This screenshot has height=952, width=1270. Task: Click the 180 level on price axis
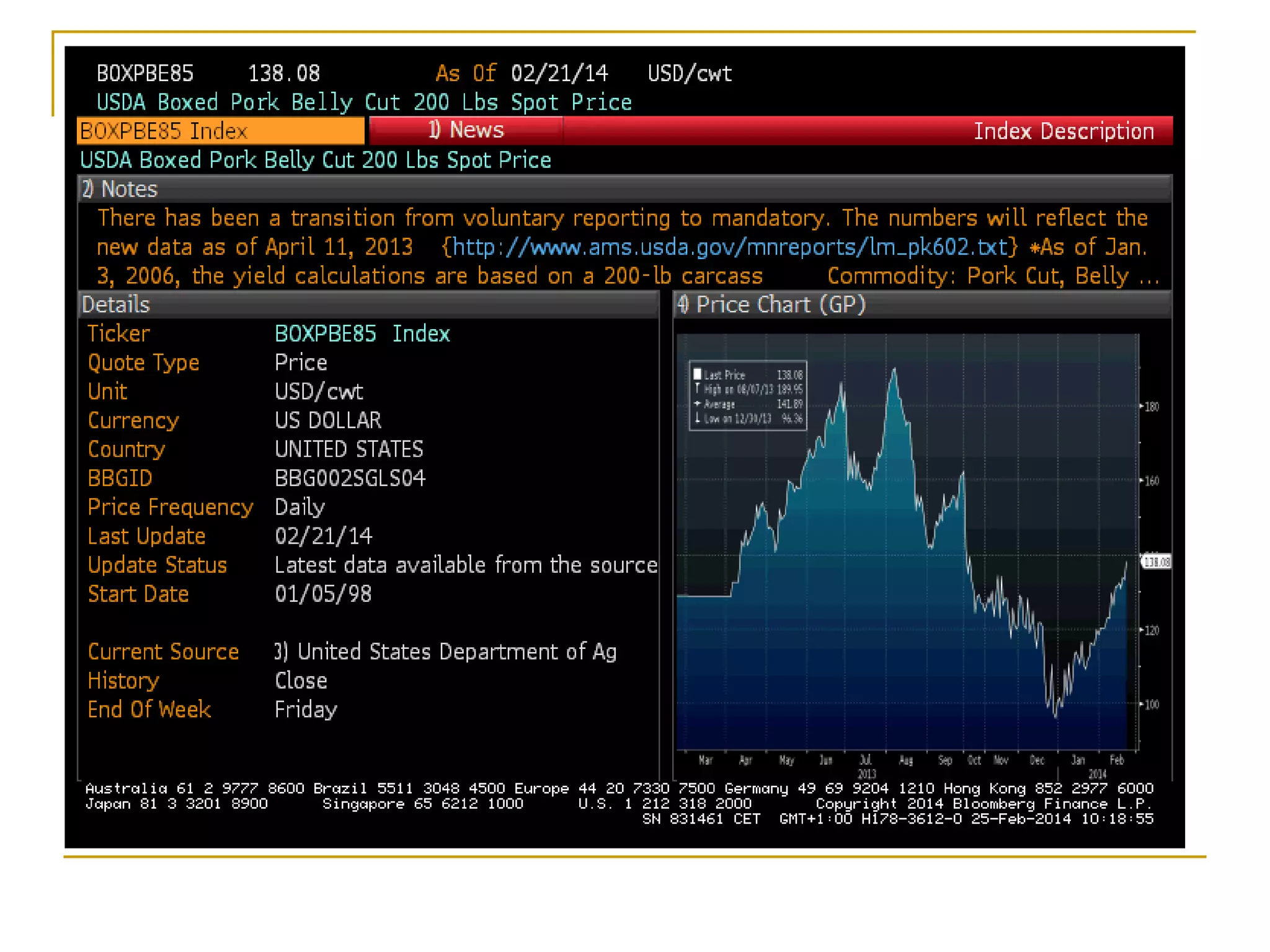pos(1152,407)
